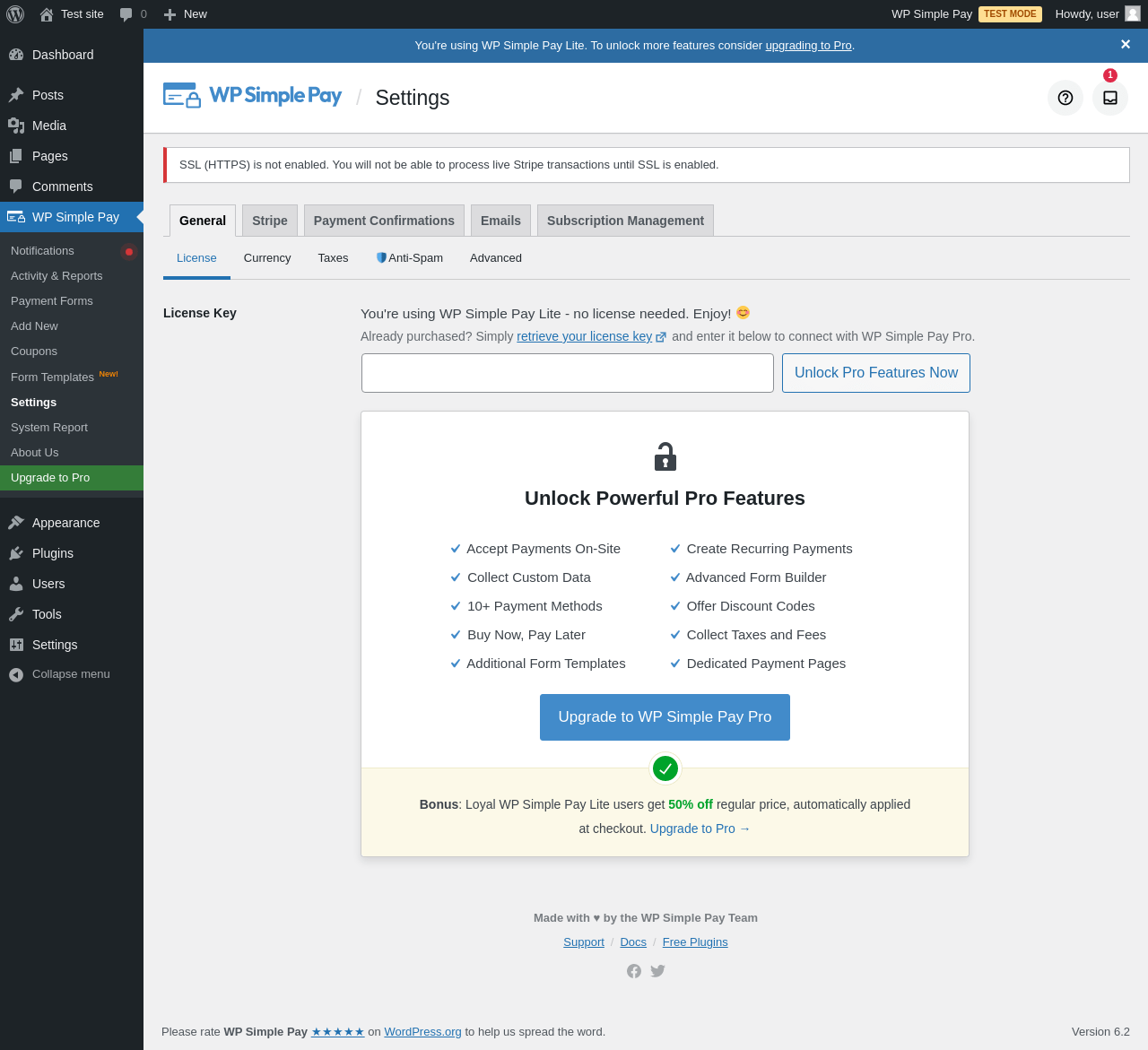
Task: Click the user avatar in admin bar
Action: tap(1133, 13)
